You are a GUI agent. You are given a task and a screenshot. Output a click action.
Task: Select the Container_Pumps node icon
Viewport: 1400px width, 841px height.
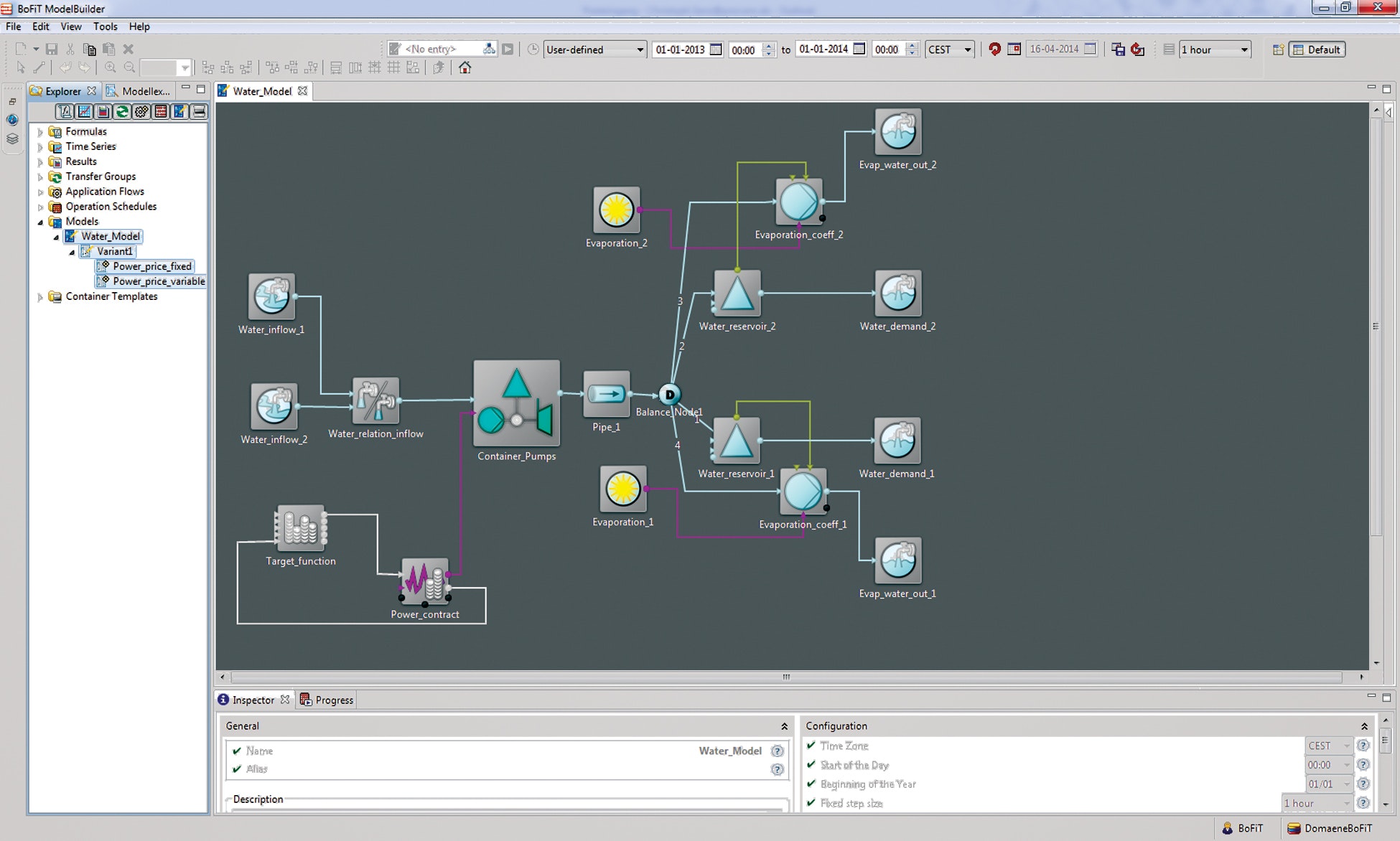pyautogui.click(x=516, y=403)
